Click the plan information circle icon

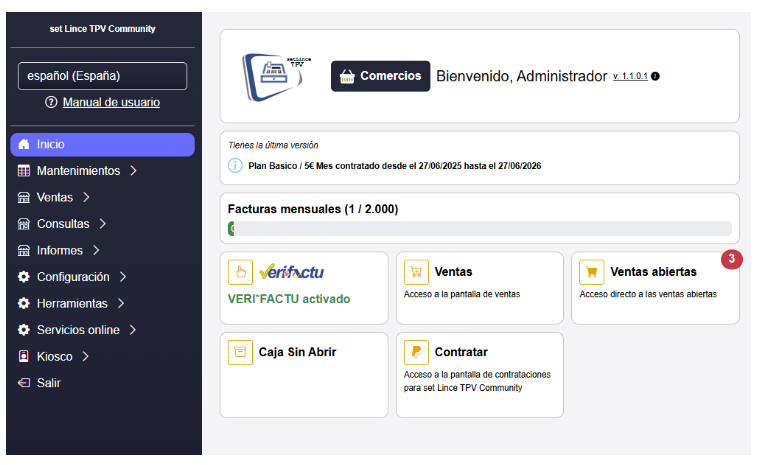[x=235, y=165]
